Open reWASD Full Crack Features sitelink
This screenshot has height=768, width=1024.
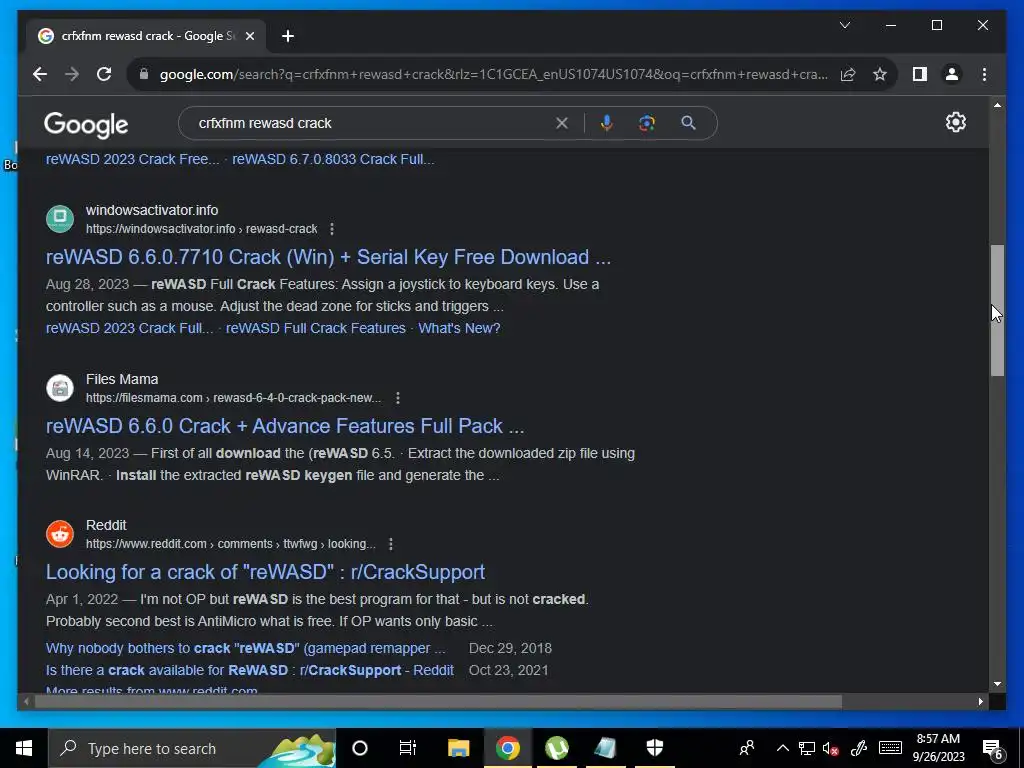[315, 328]
